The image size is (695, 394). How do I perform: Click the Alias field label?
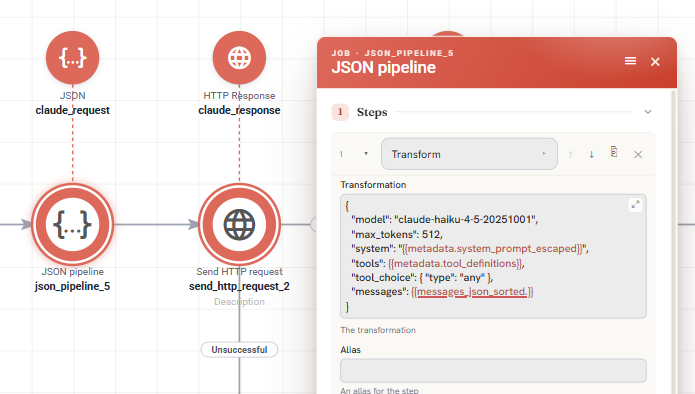click(351, 350)
